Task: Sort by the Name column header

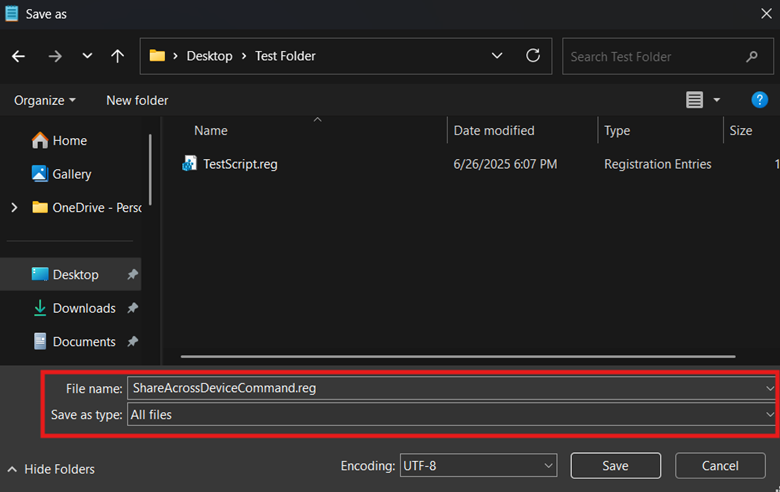Action: pyautogui.click(x=211, y=131)
